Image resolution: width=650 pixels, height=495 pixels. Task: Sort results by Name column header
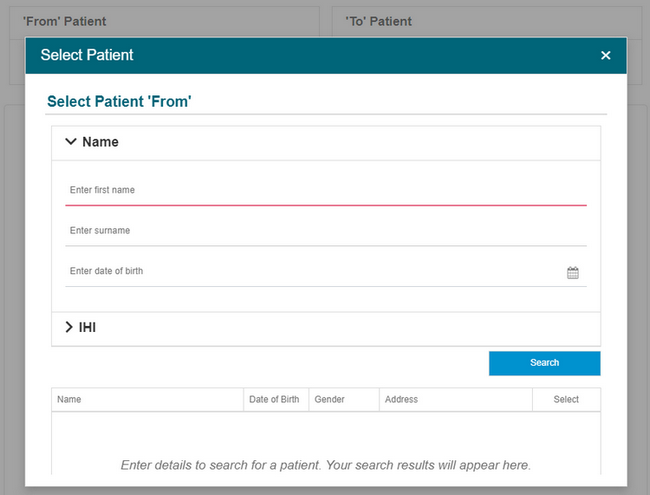[70, 399]
